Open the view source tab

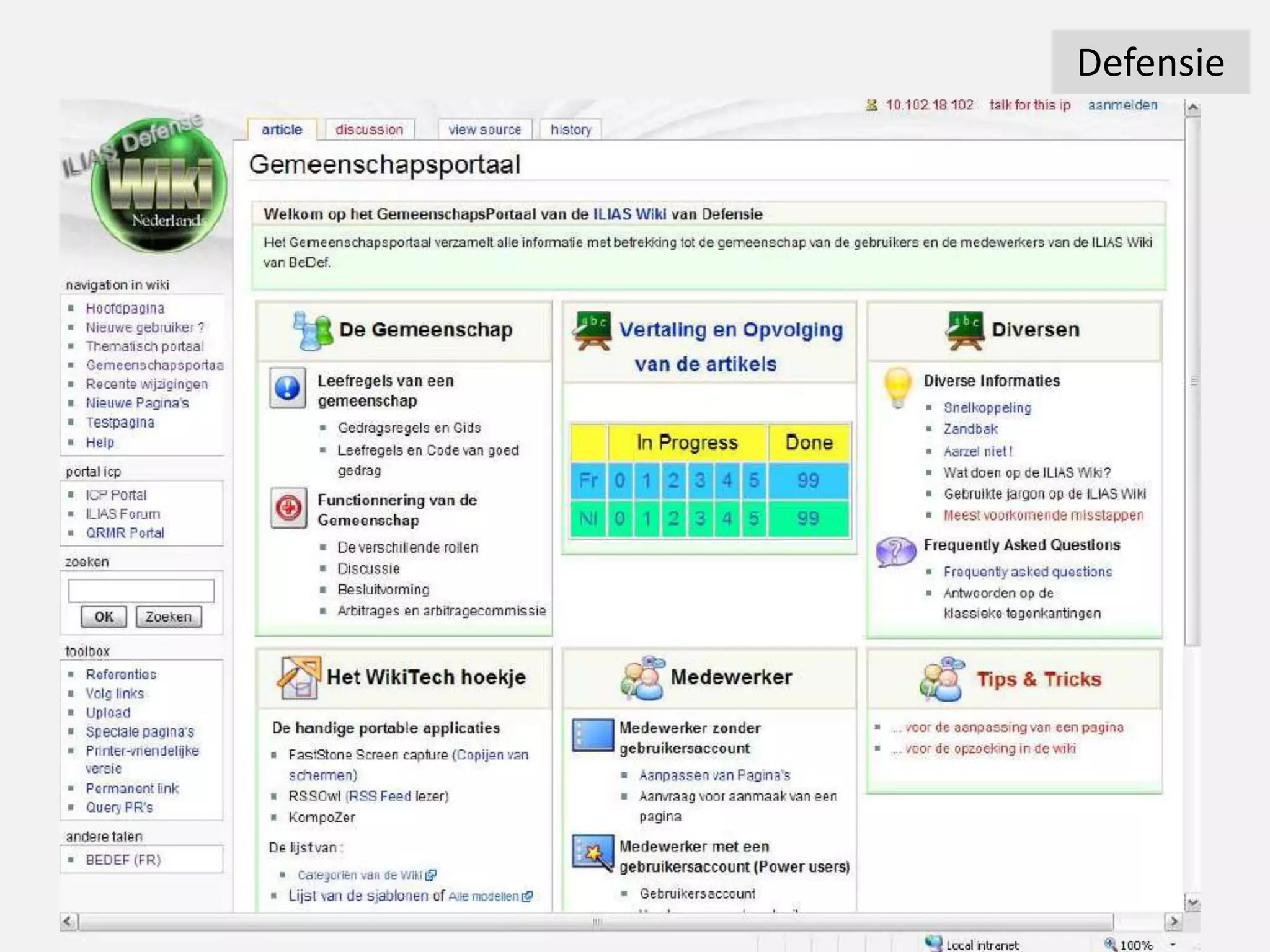[484, 130]
